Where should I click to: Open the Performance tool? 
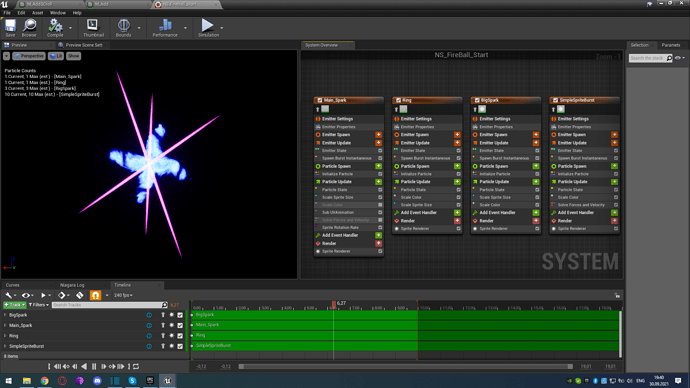(165, 27)
